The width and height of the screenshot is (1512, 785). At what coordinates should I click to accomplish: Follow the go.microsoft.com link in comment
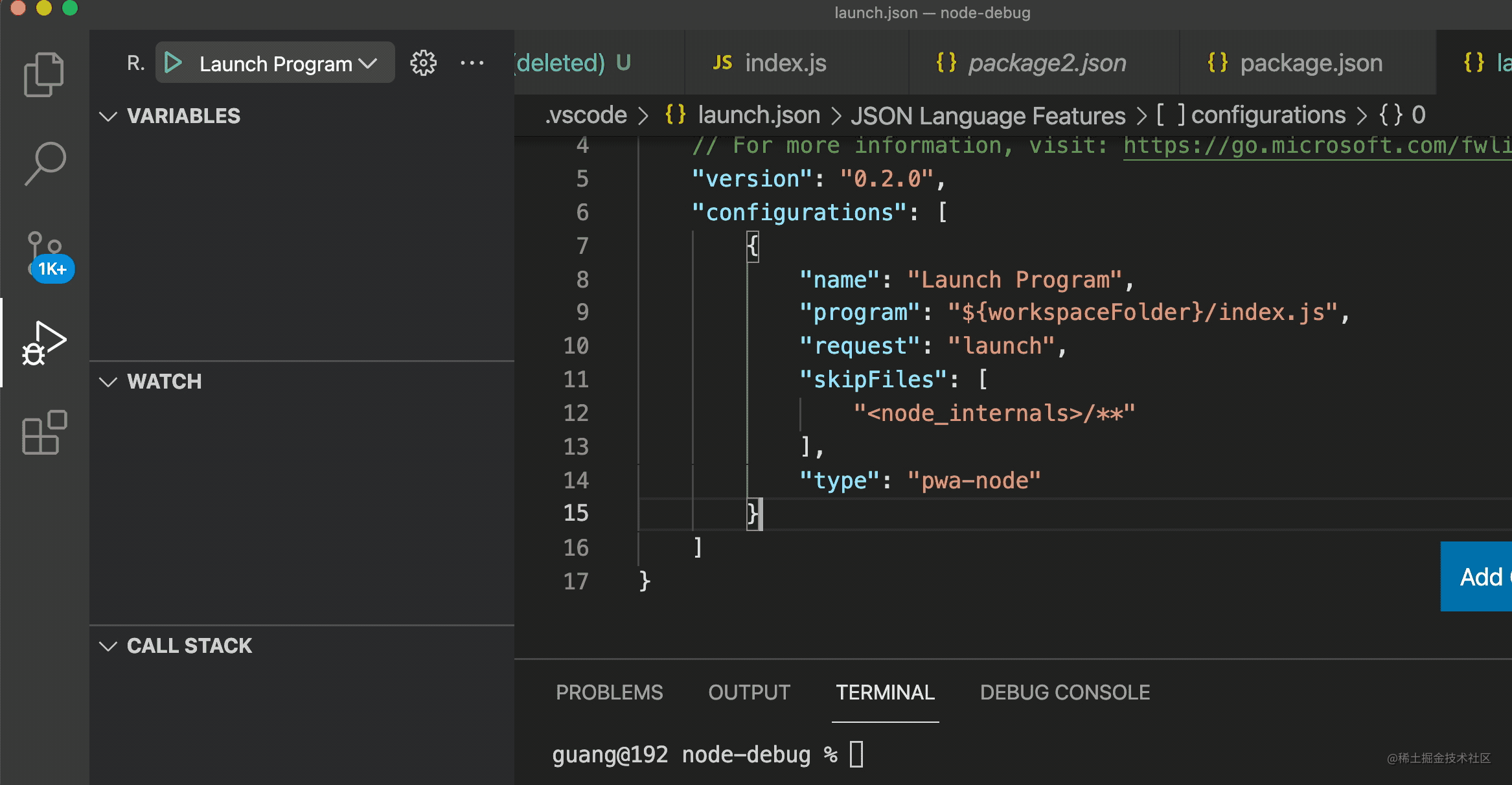pos(1315,146)
